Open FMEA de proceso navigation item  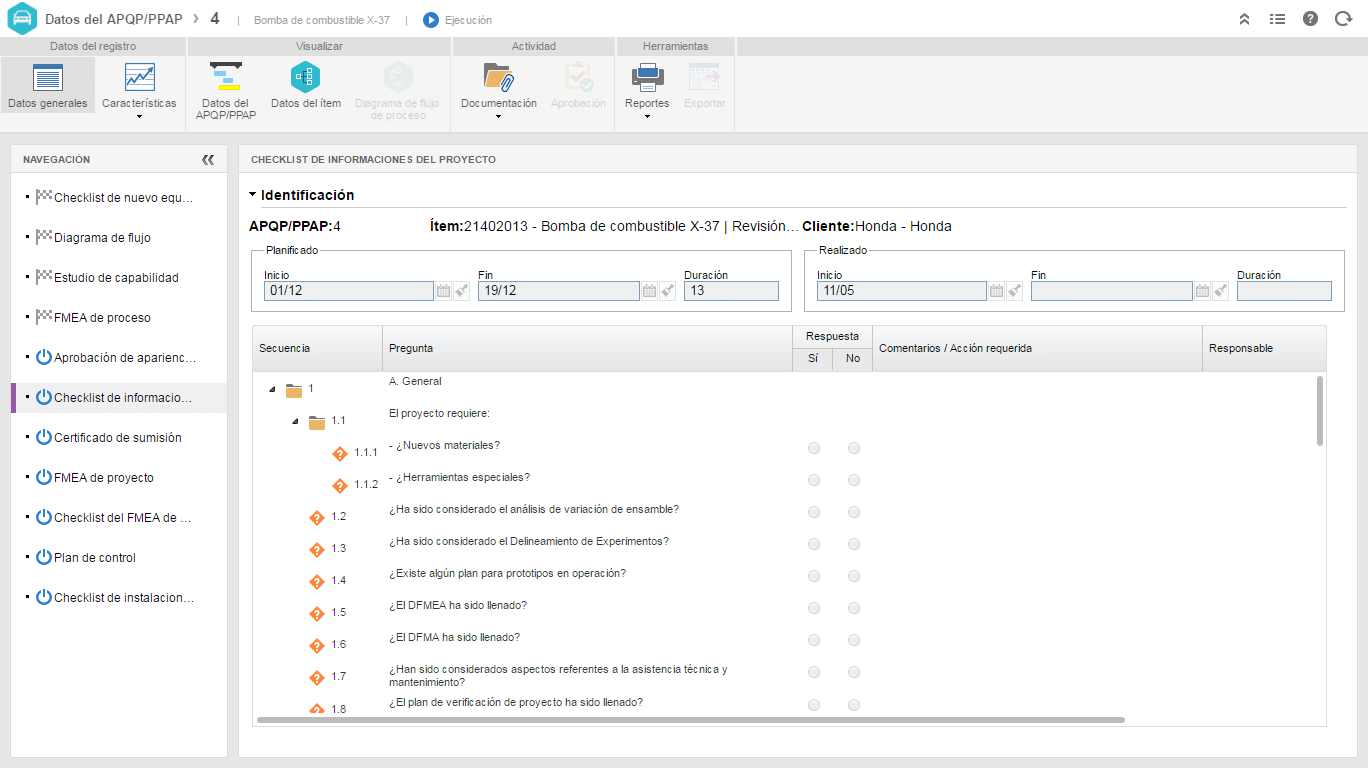click(119, 318)
